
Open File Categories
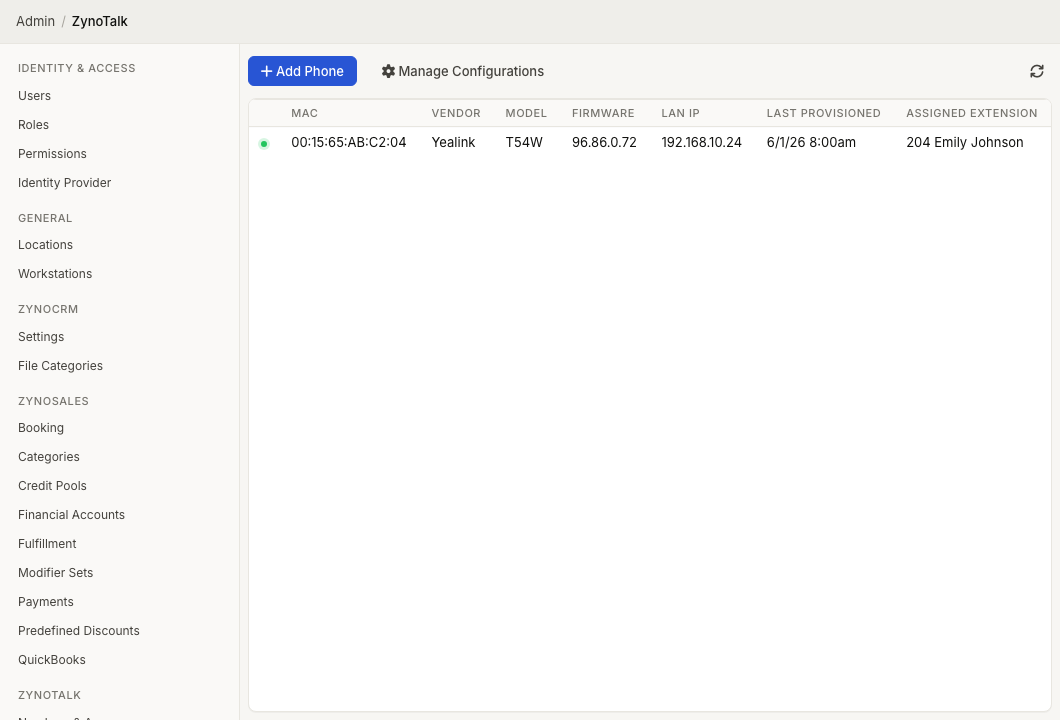coord(60,366)
